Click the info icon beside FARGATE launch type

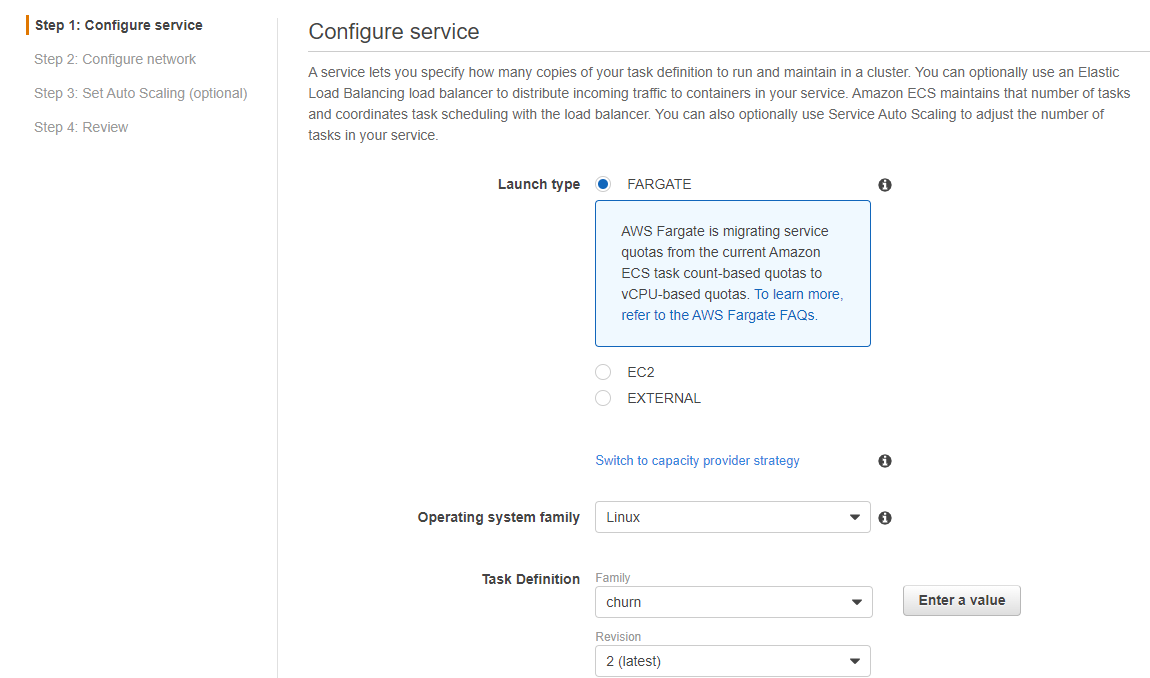coord(885,185)
